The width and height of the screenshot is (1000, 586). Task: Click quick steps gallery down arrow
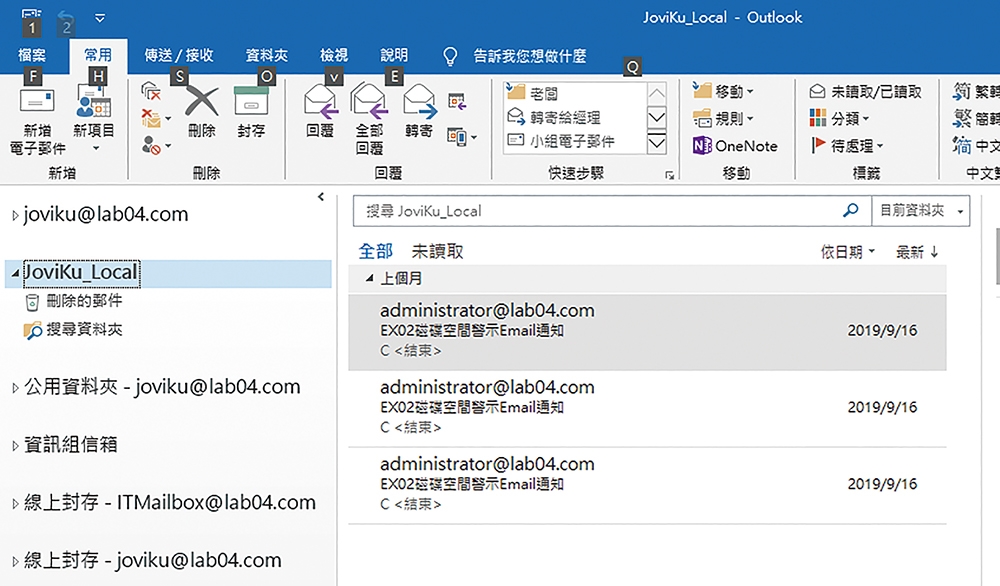tap(656, 118)
